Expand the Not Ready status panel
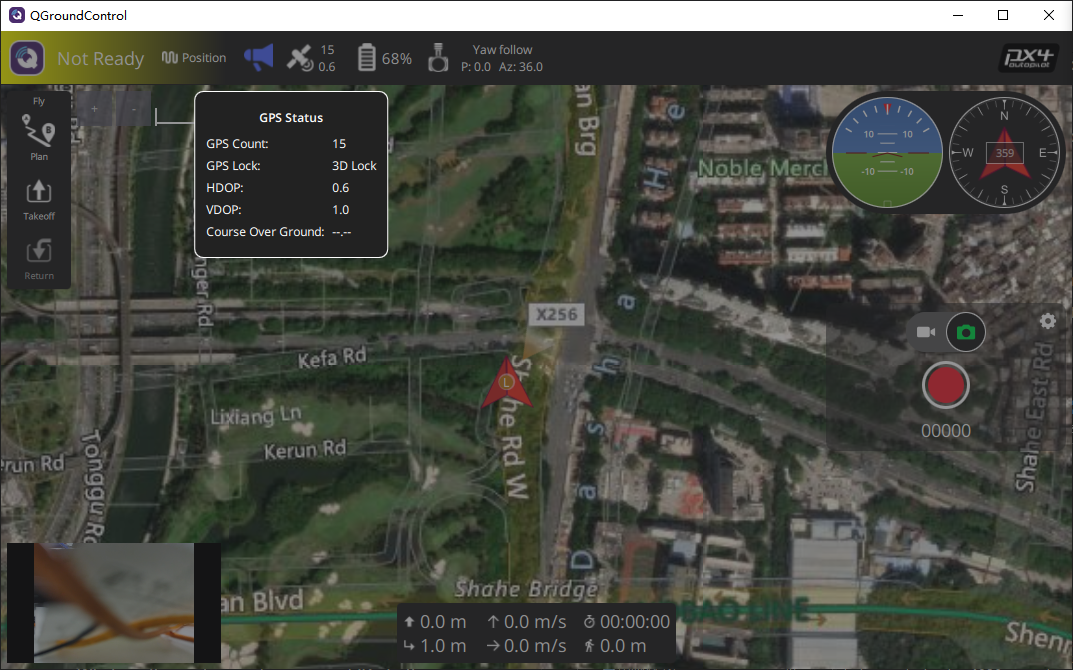This screenshot has width=1073, height=670. [x=101, y=59]
